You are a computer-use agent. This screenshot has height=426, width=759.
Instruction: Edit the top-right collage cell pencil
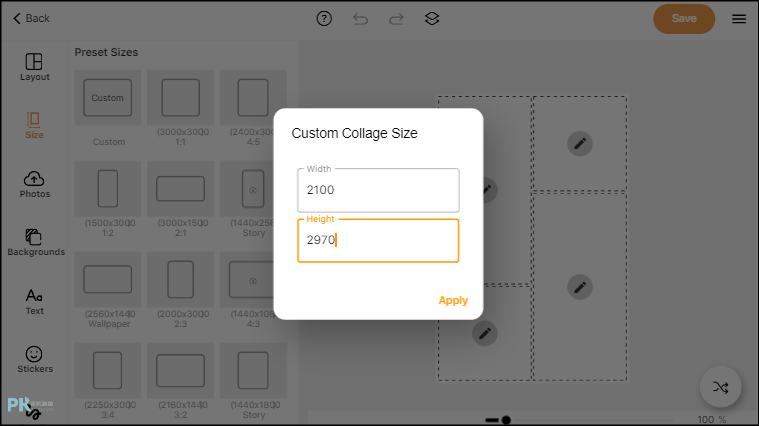[580, 143]
